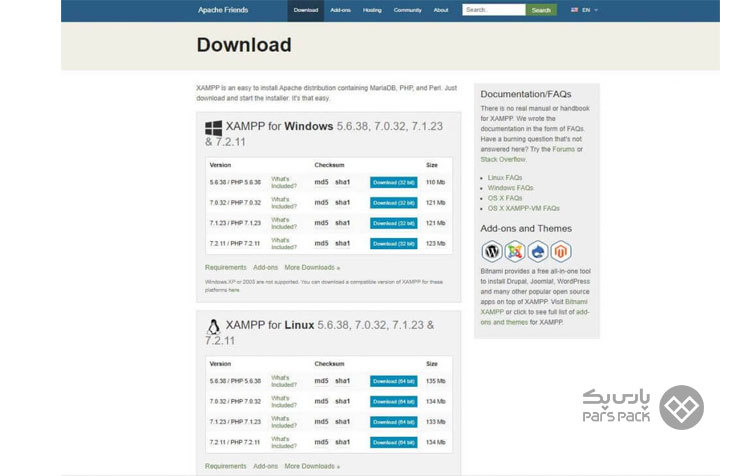
Task: Select the 110 Mb size cell
Action: click(x=435, y=182)
